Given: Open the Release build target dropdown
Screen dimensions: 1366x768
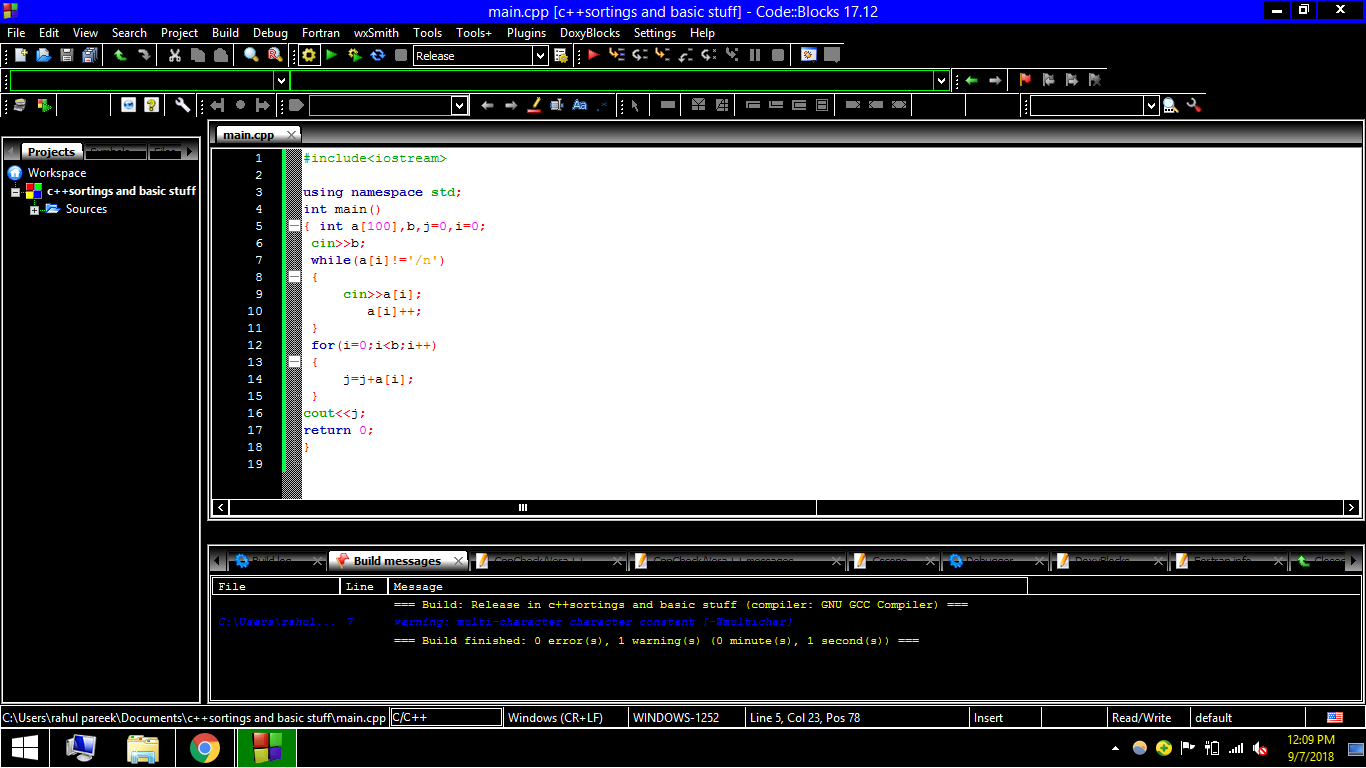Looking at the screenshot, I should click(540, 56).
